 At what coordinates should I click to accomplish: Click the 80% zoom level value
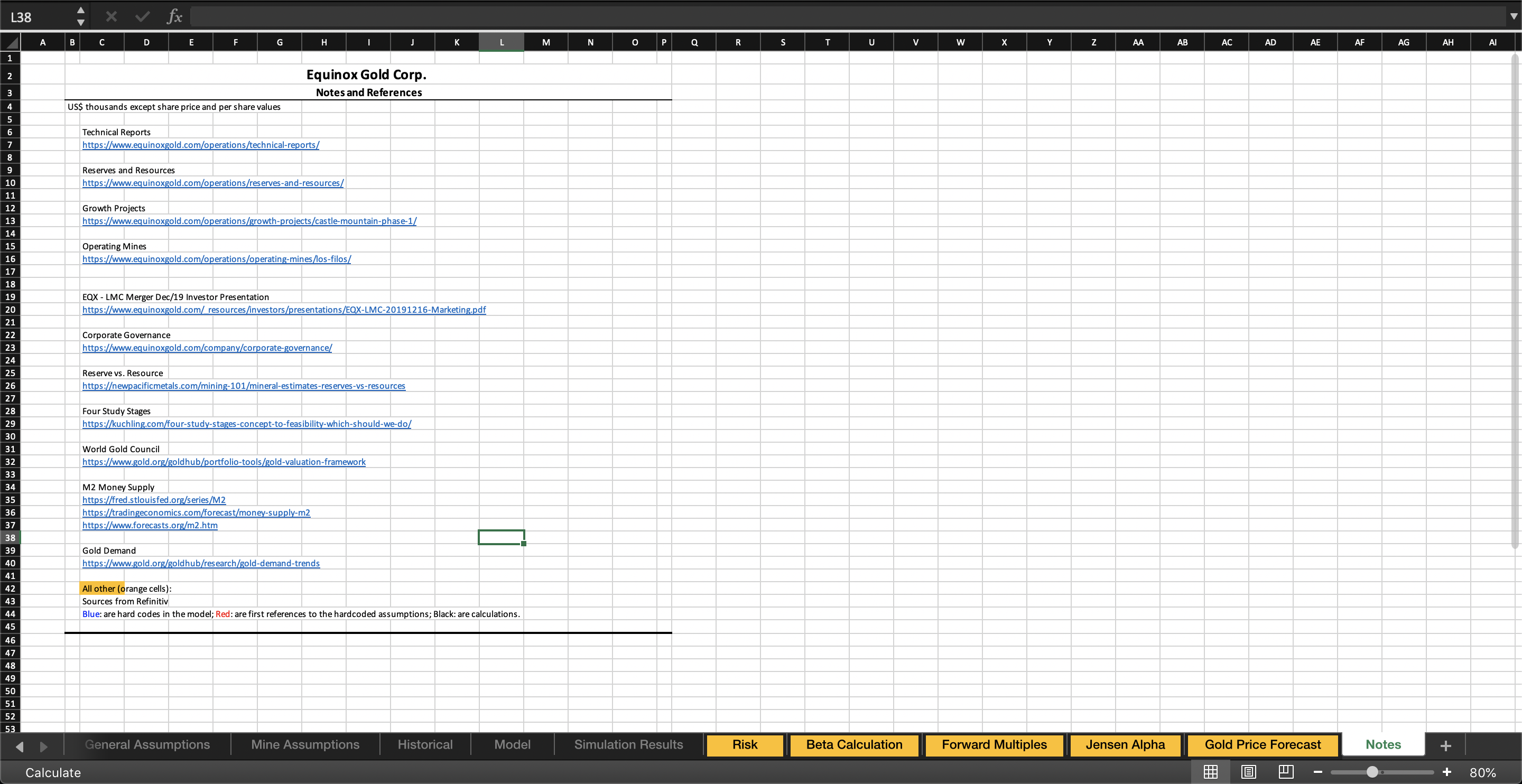[x=1483, y=772]
